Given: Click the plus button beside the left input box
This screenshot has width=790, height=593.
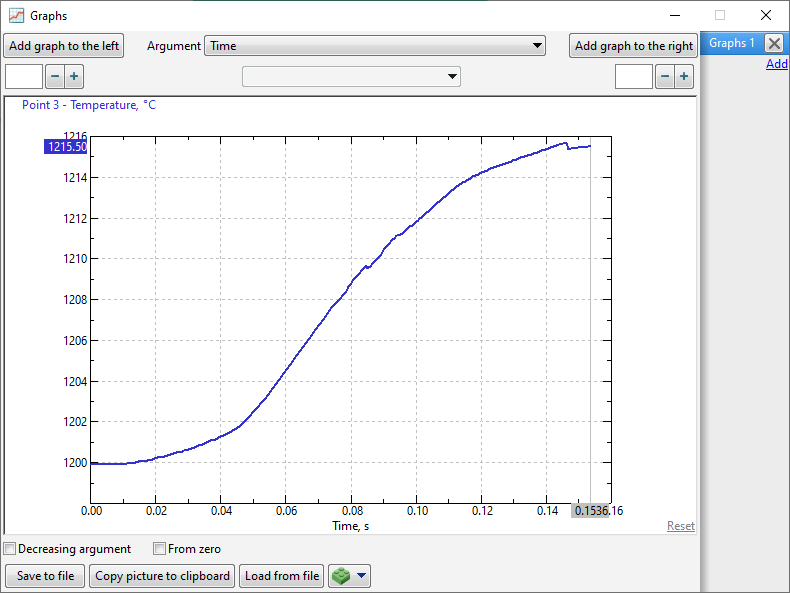Looking at the screenshot, I should (x=74, y=77).
